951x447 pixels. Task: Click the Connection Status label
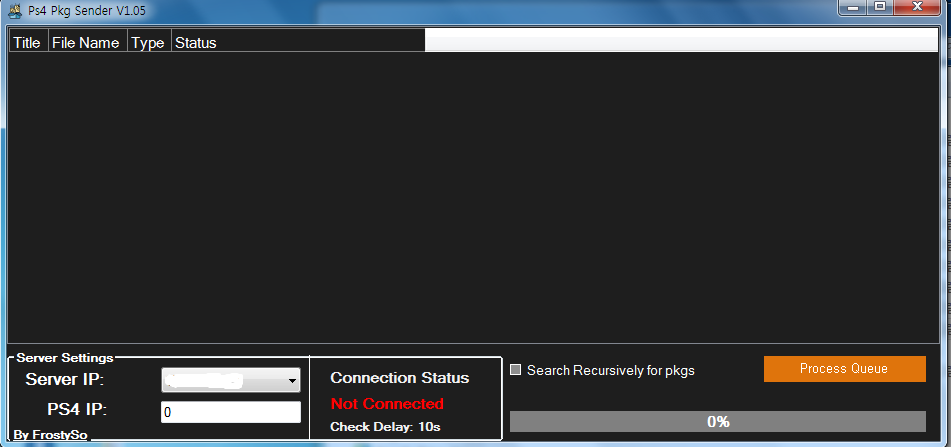coord(400,378)
